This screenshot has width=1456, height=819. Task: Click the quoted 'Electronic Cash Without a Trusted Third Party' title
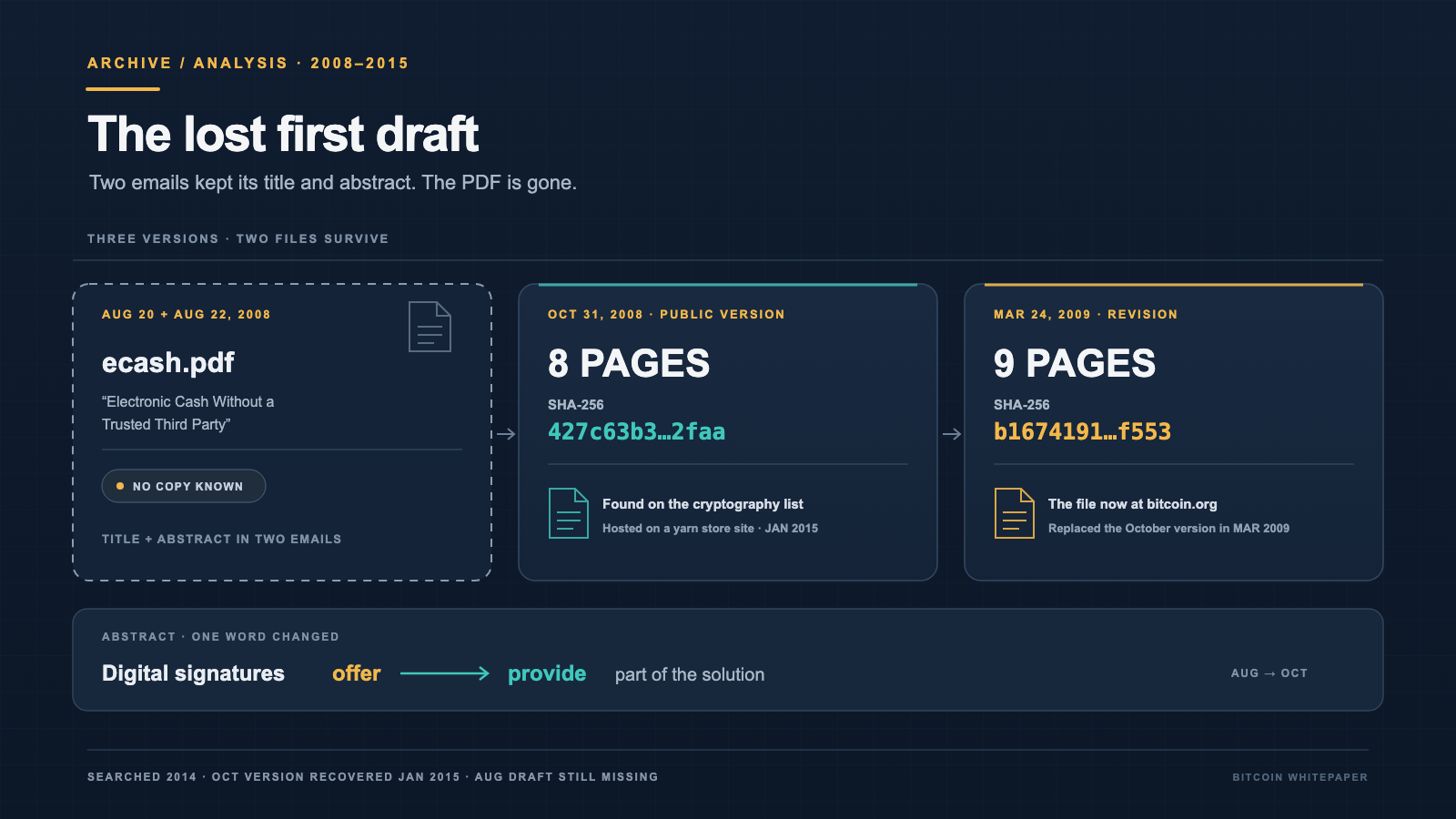coord(188,413)
